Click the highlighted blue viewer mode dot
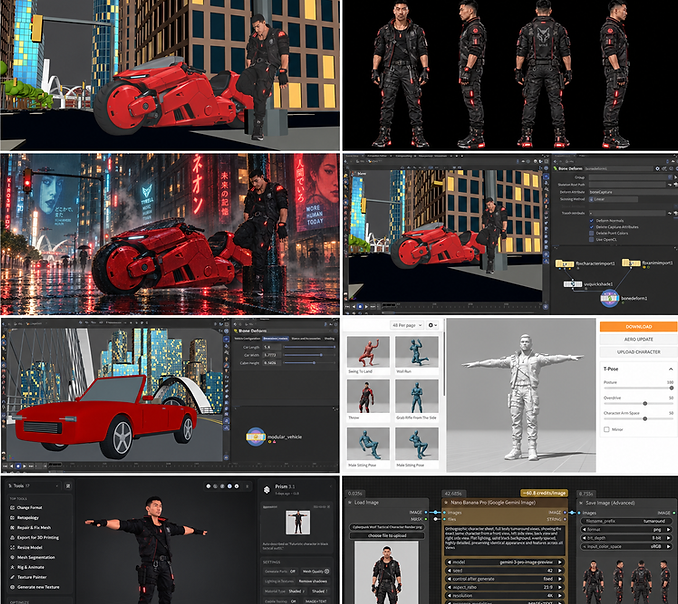The height and width of the screenshot is (604, 678). point(230,486)
